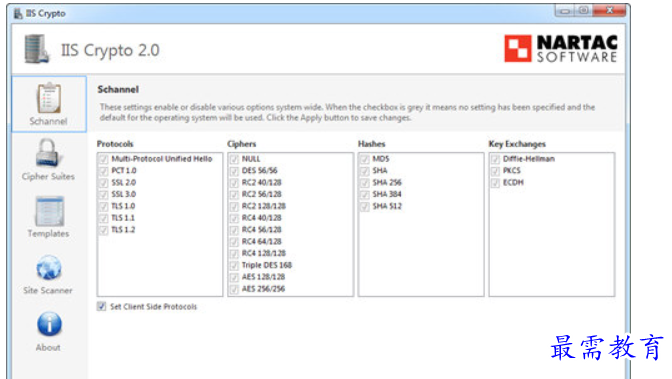The image size is (672, 379).
Task: Toggle the TLS 1.0 protocol checkbox
Action: pyautogui.click(x=103, y=206)
